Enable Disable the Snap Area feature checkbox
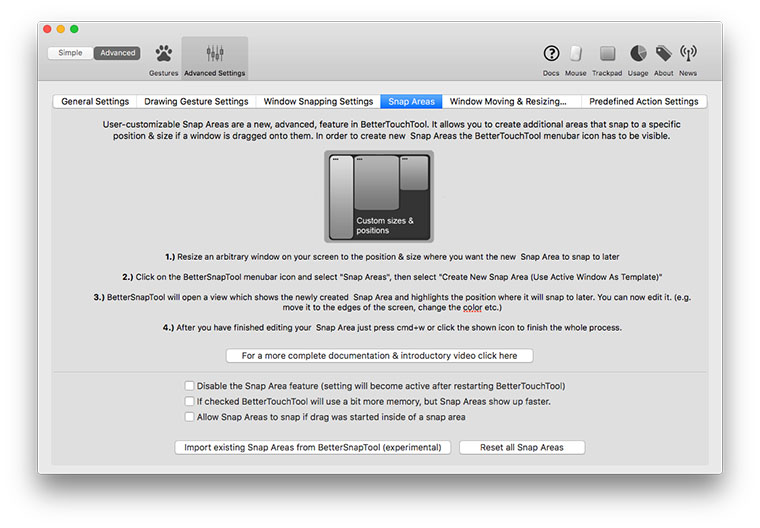Viewport: 760px width, 528px height. tap(190, 386)
